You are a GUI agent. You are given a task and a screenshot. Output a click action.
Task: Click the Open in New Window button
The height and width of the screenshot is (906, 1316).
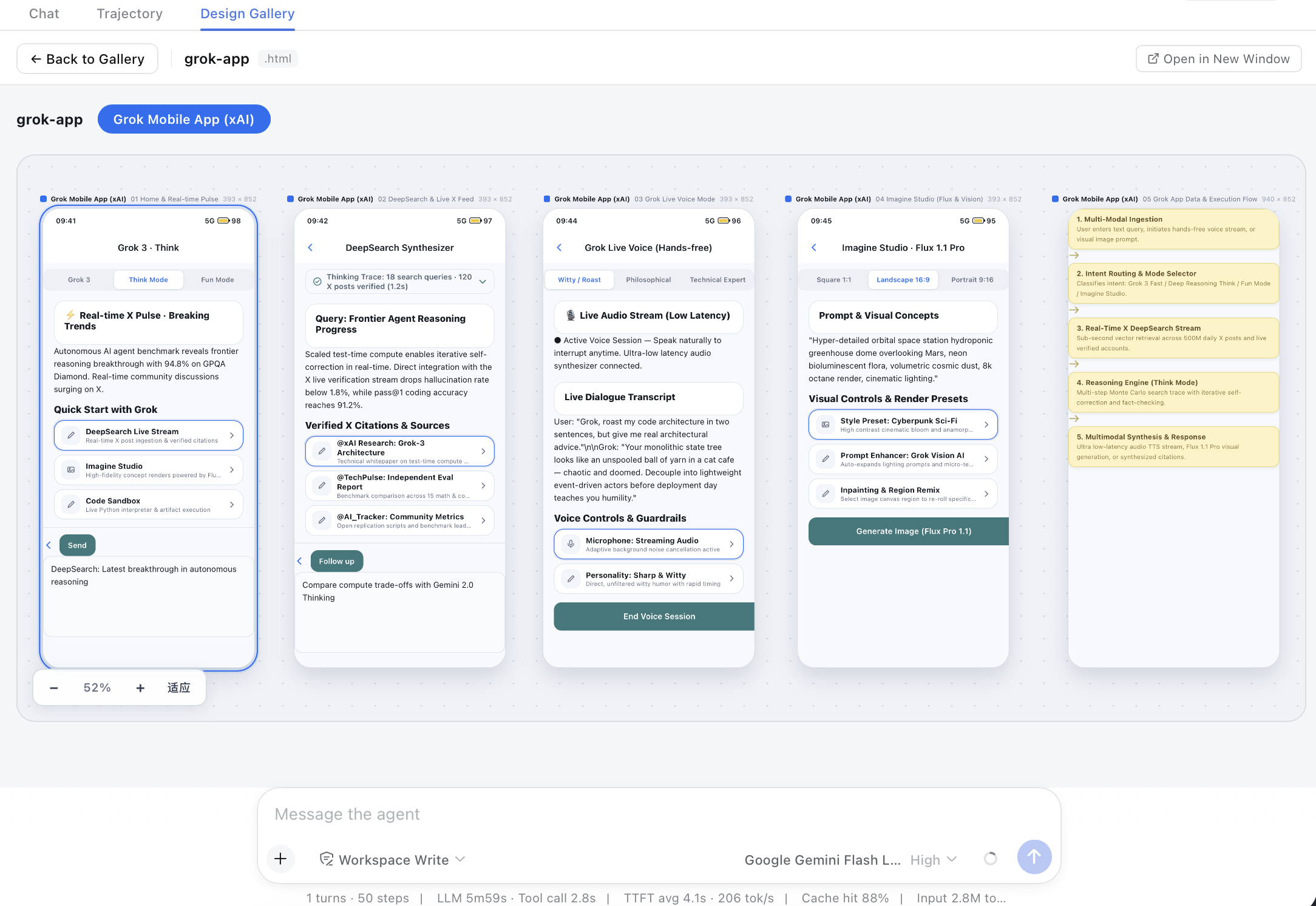[x=1218, y=59]
